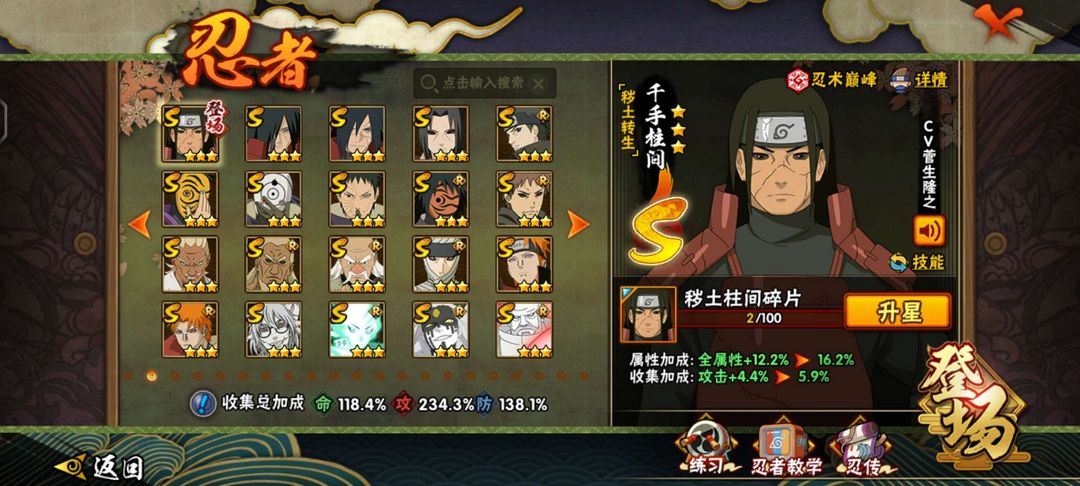Clear the search field with its X

(539, 83)
